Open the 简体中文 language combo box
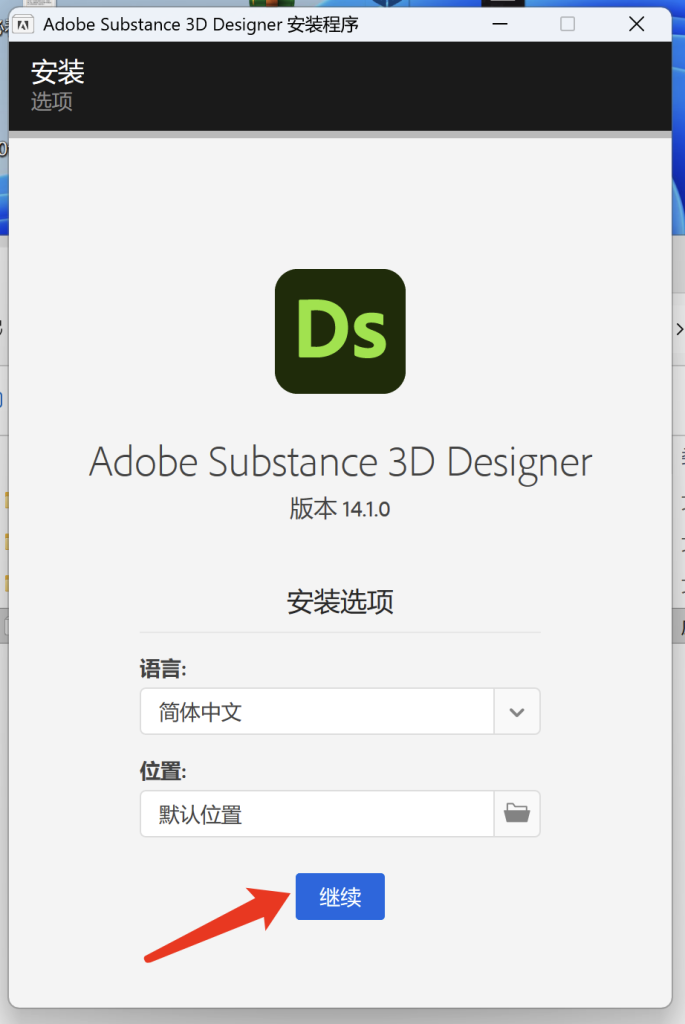The height and width of the screenshot is (1024, 685). pyautogui.click(x=317, y=712)
